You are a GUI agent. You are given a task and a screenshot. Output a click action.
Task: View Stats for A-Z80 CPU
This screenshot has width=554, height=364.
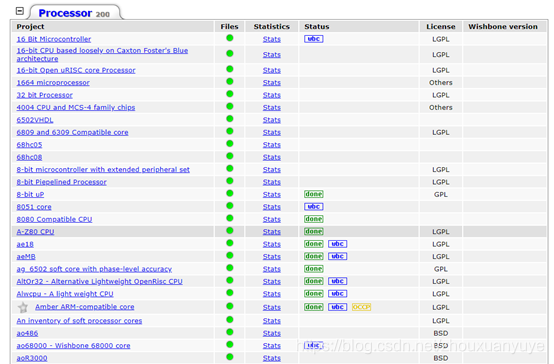point(272,232)
